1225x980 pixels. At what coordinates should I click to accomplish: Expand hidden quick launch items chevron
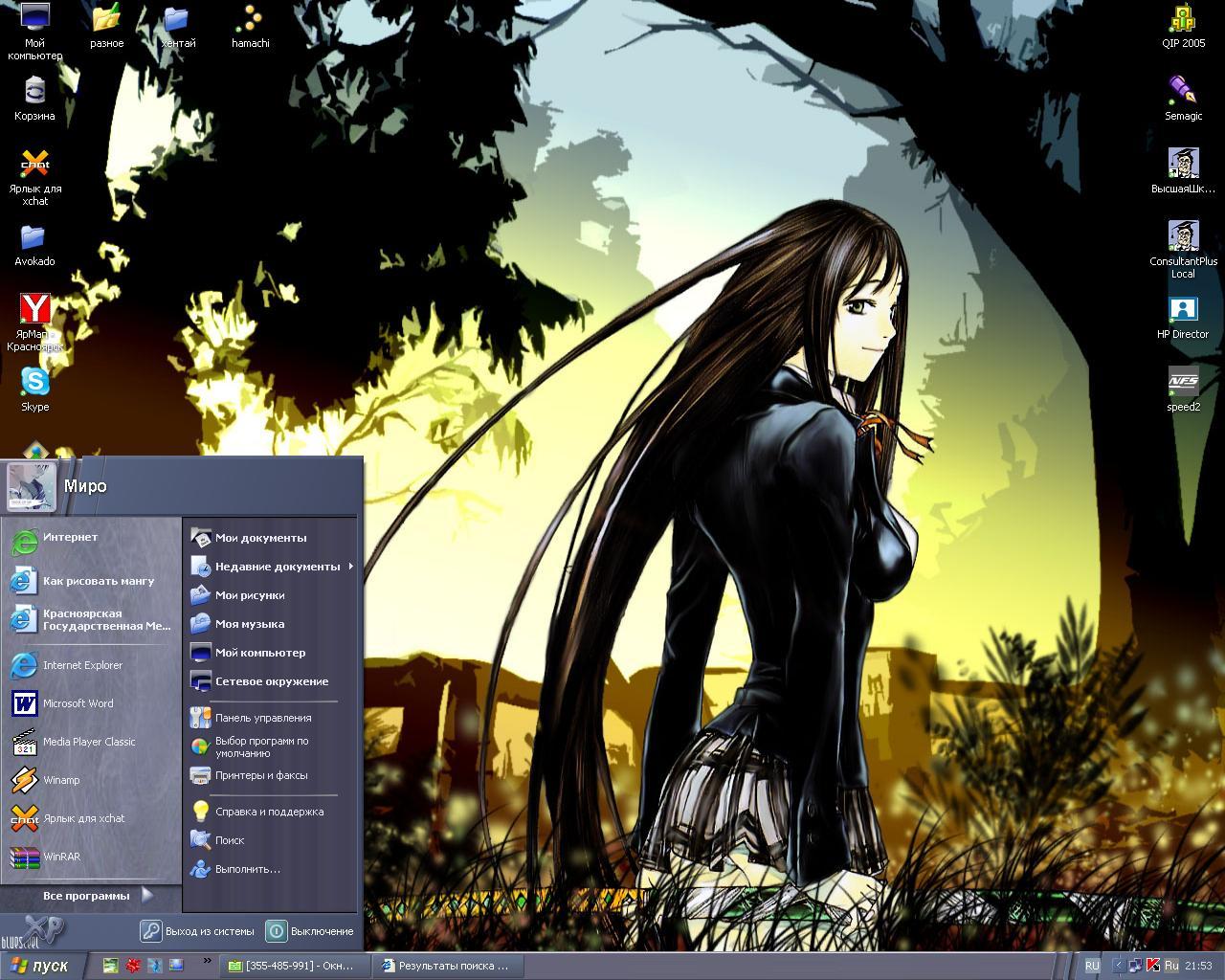pyautogui.click(x=208, y=961)
